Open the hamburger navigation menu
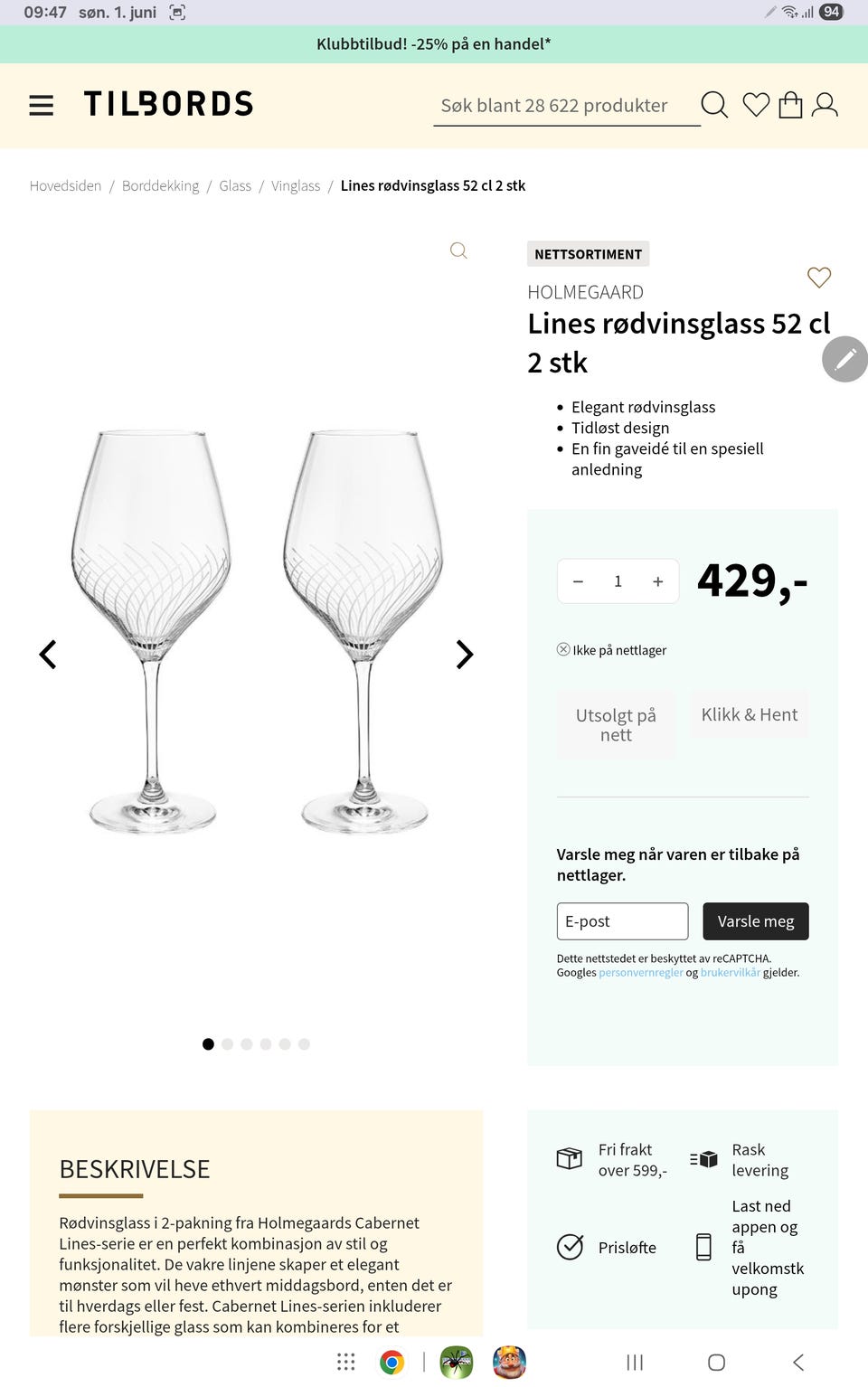 (41, 105)
